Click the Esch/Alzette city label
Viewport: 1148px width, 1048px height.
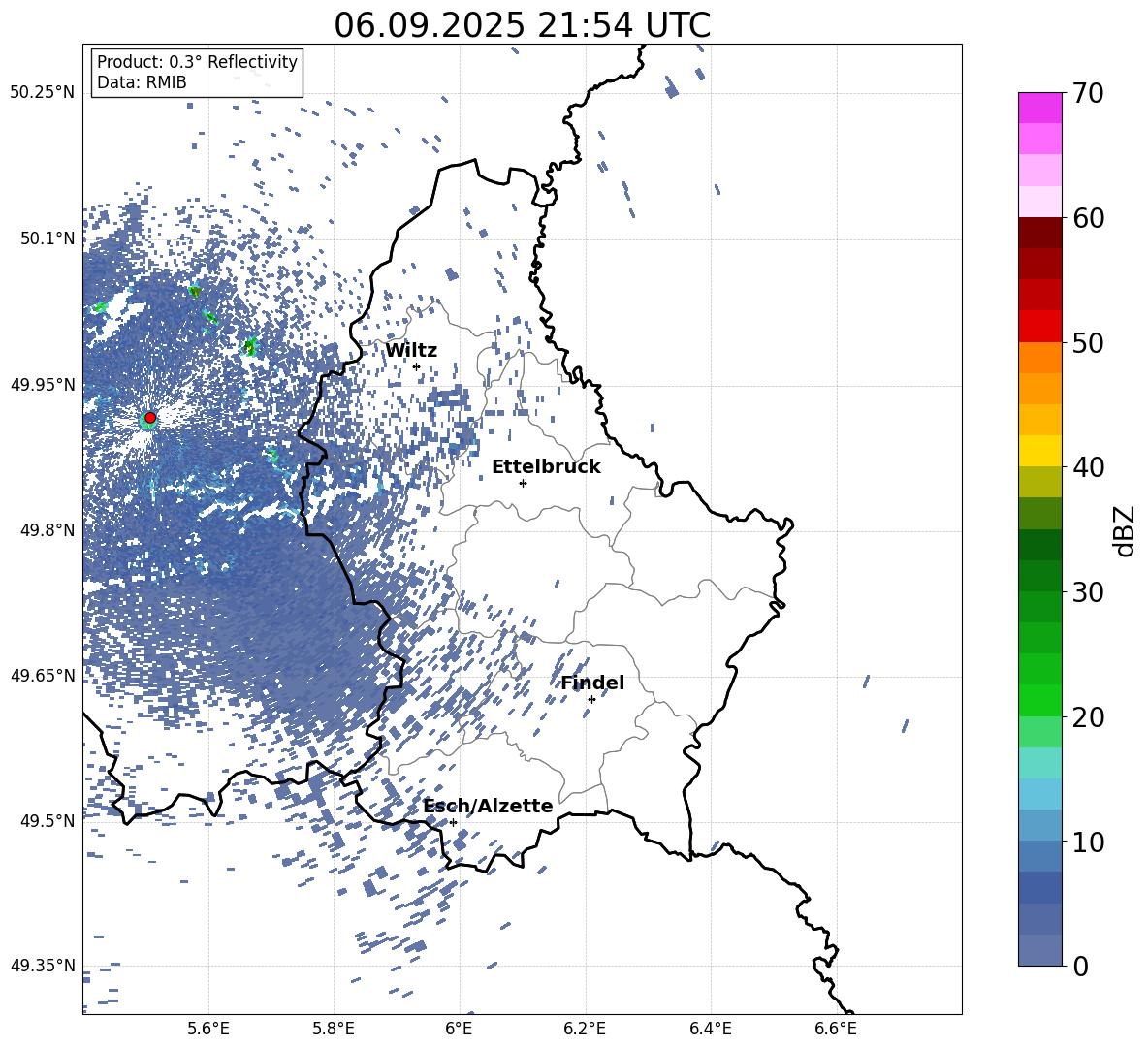(488, 807)
